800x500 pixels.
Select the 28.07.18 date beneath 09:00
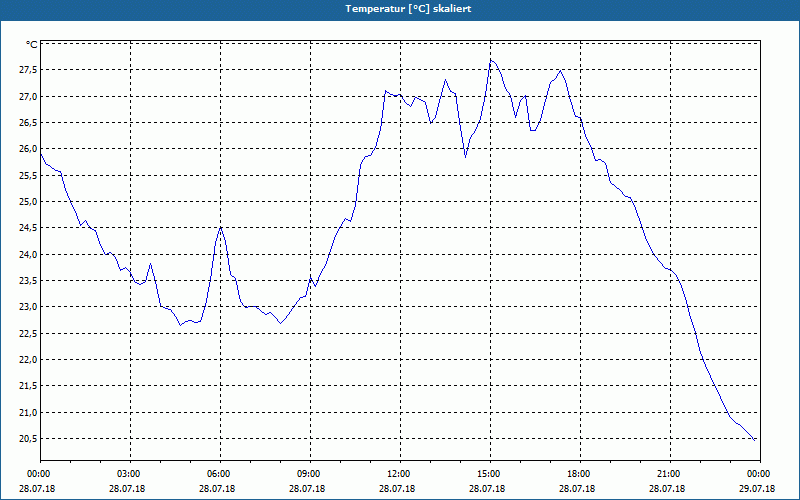click(x=307, y=489)
